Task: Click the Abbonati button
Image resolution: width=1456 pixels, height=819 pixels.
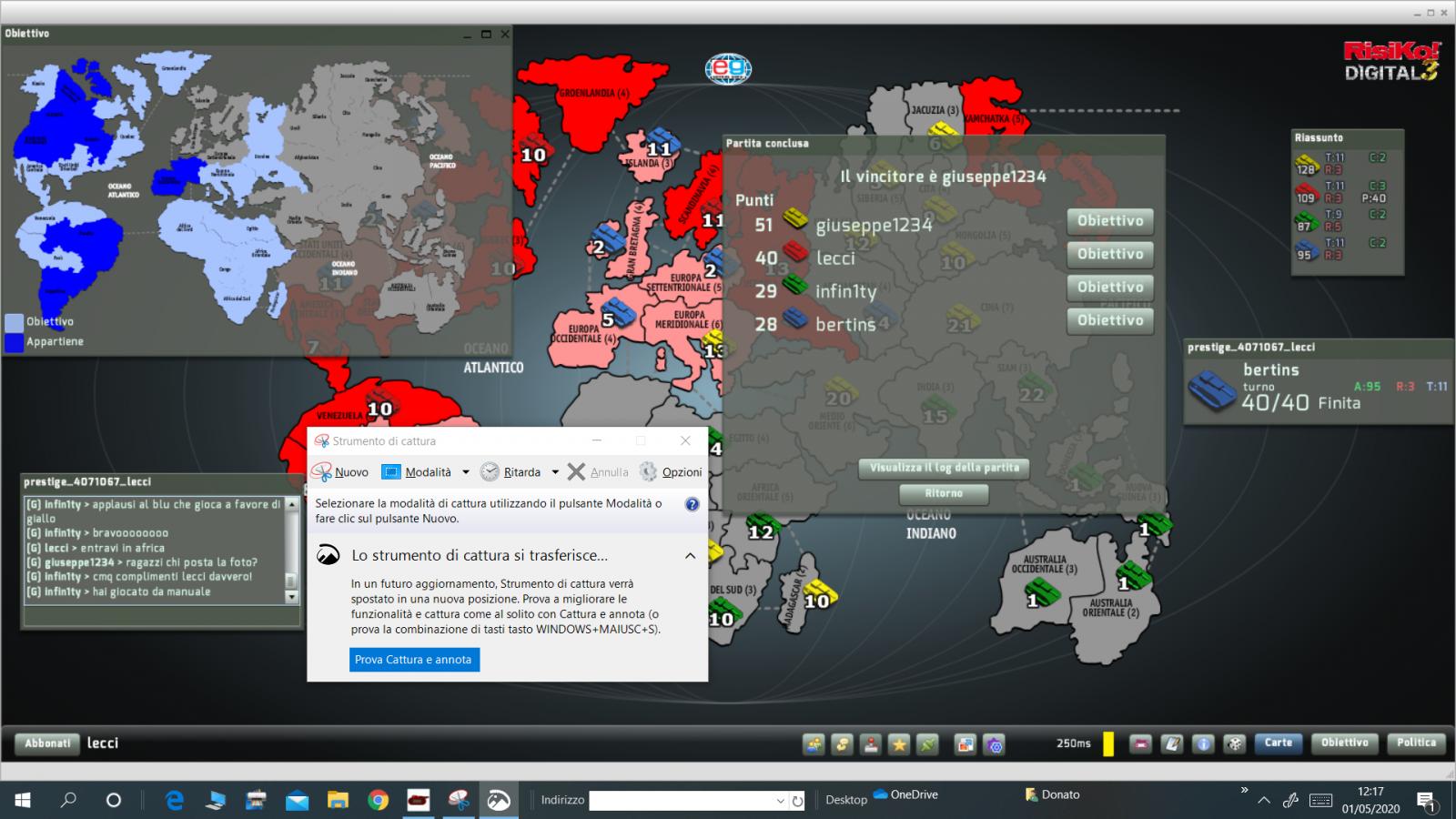Action: pos(47,743)
